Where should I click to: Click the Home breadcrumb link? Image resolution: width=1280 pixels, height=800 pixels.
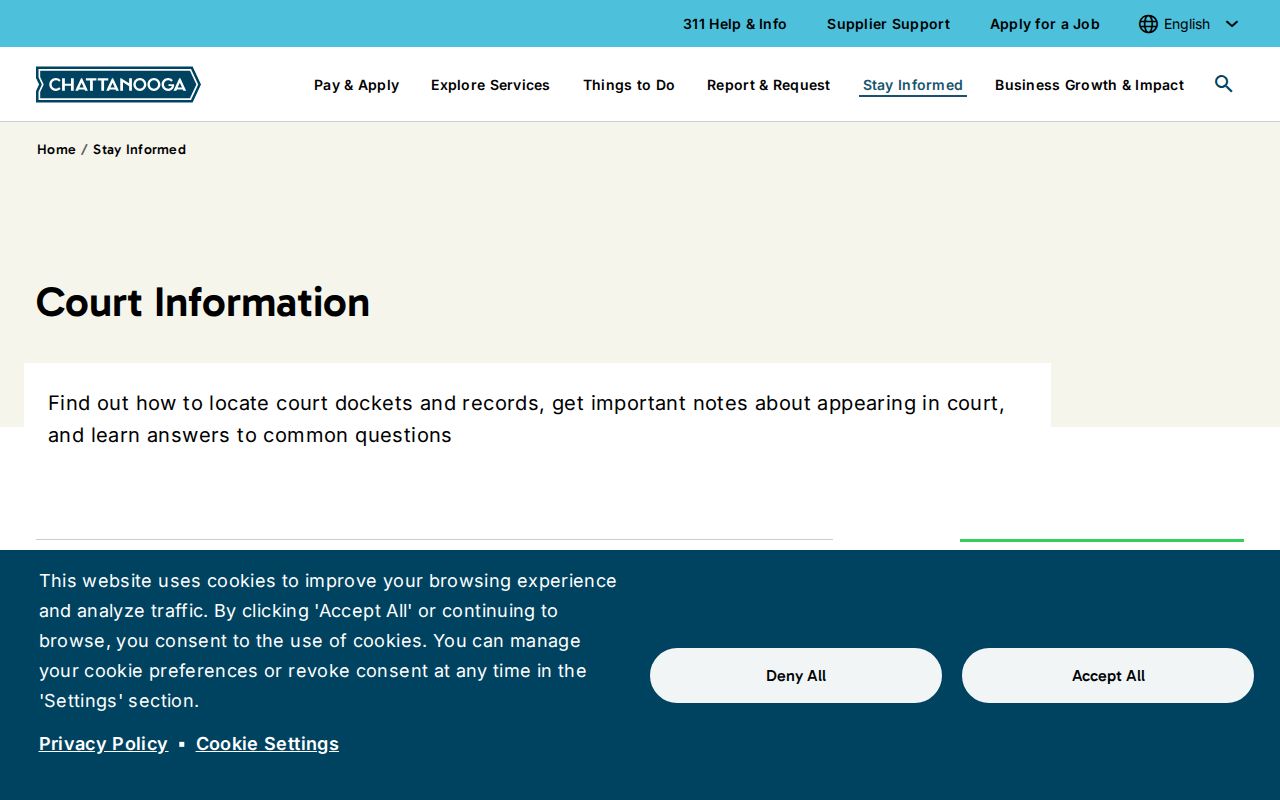pos(56,149)
